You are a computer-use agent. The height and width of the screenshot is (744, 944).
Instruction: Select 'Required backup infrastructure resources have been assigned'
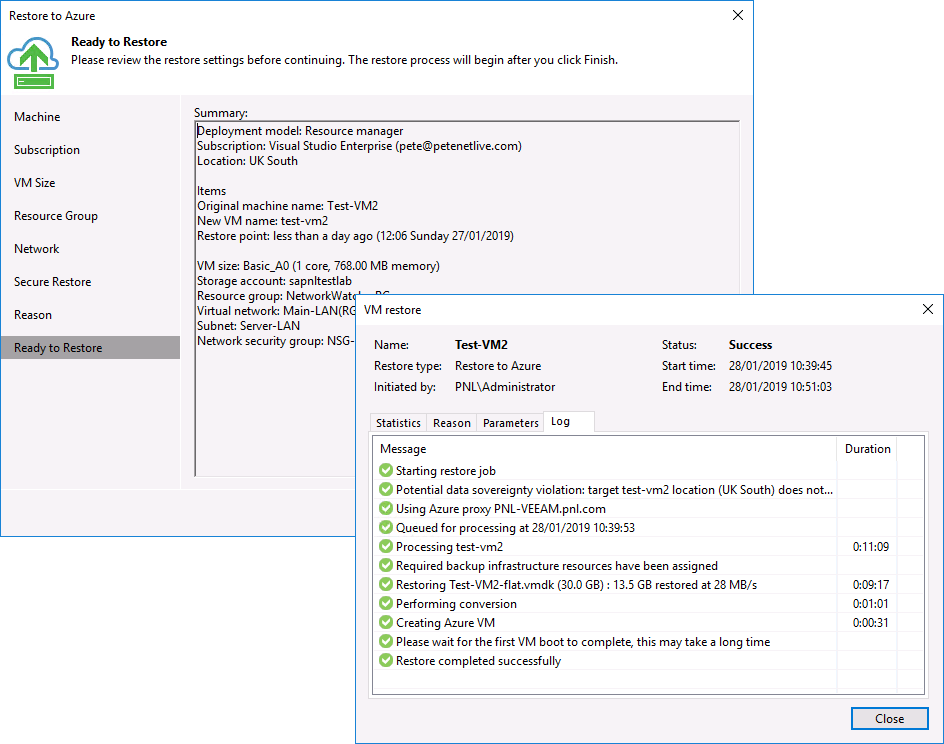pyautogui.click(x=648, y=566)
